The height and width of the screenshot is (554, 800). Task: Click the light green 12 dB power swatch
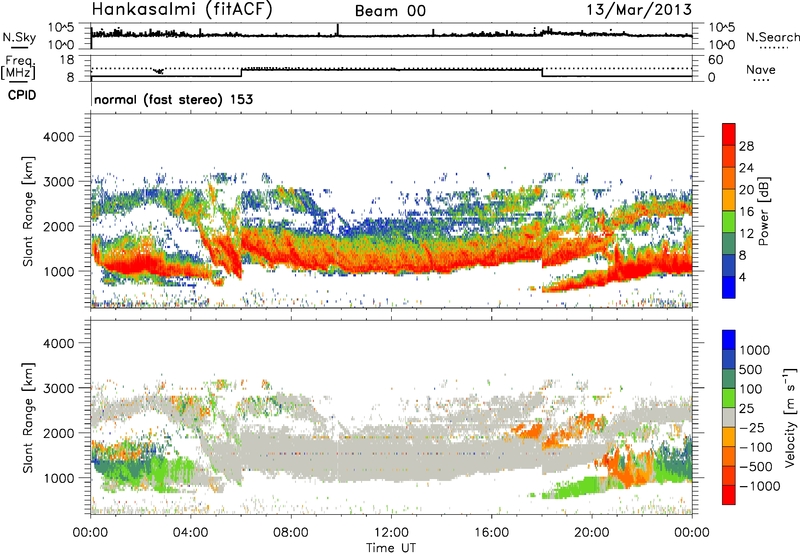729,222
